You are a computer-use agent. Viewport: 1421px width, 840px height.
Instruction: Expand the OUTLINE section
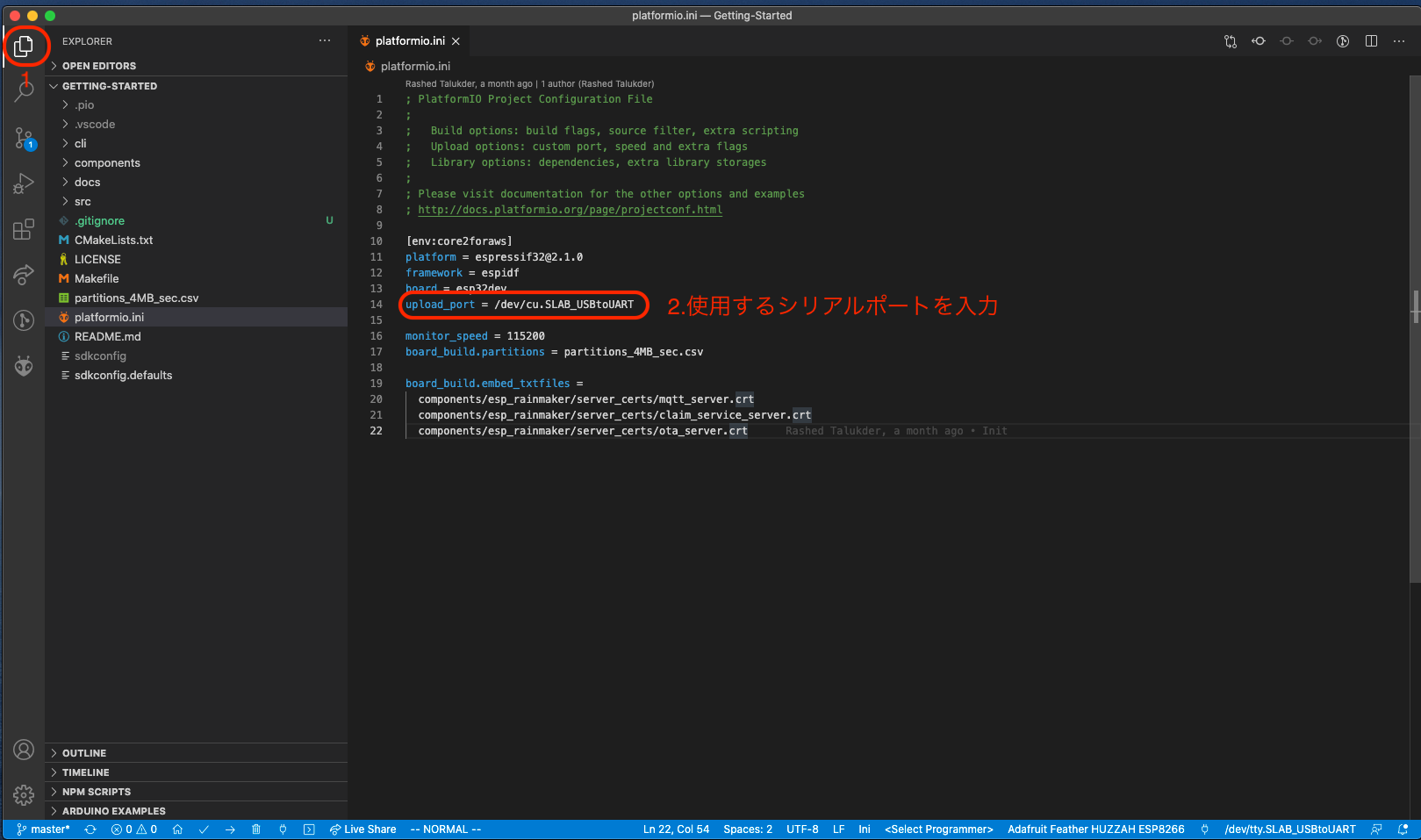coord(84,753)
